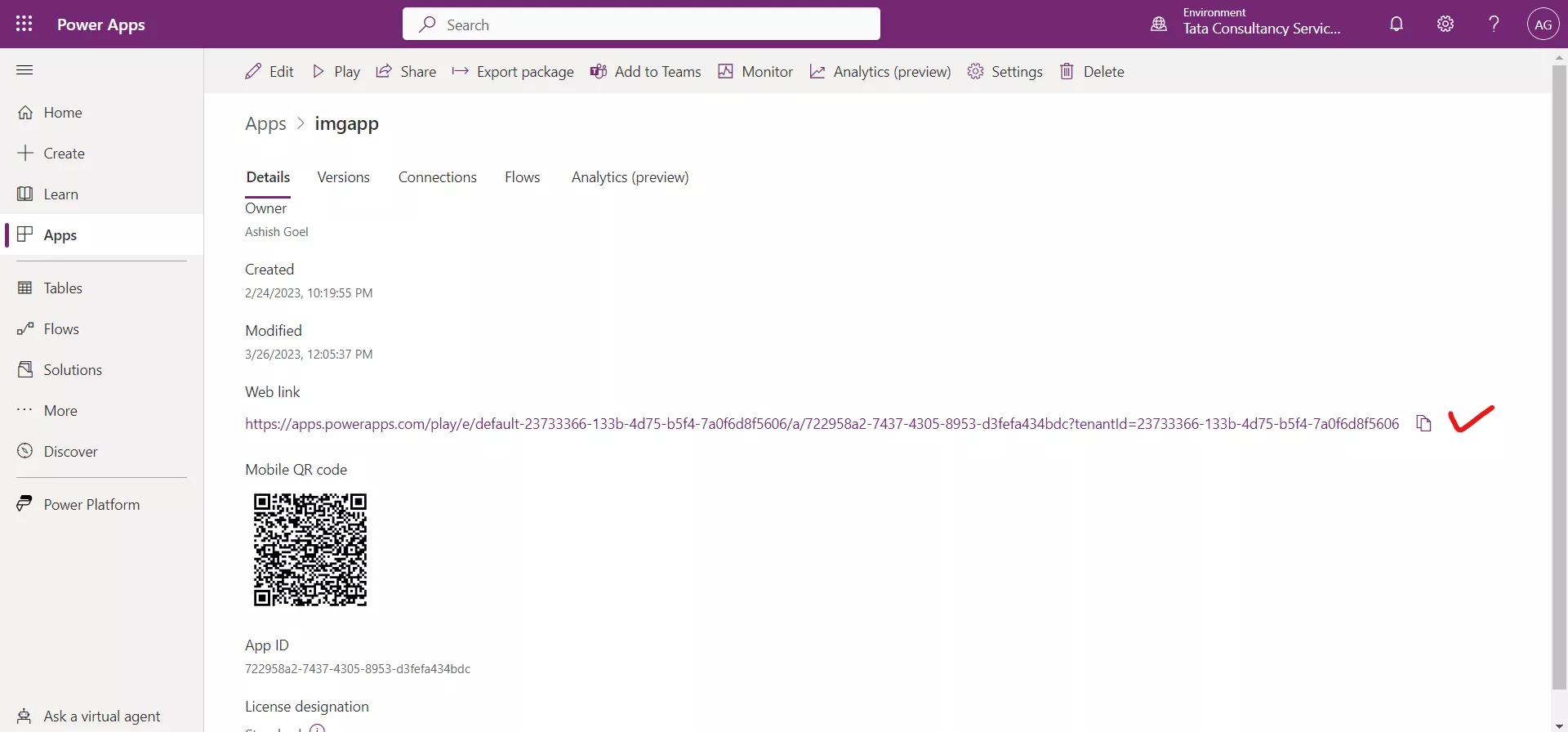1568x732 pixels.
Task: Delete the app using trash button
Action: coord(1092,72)
